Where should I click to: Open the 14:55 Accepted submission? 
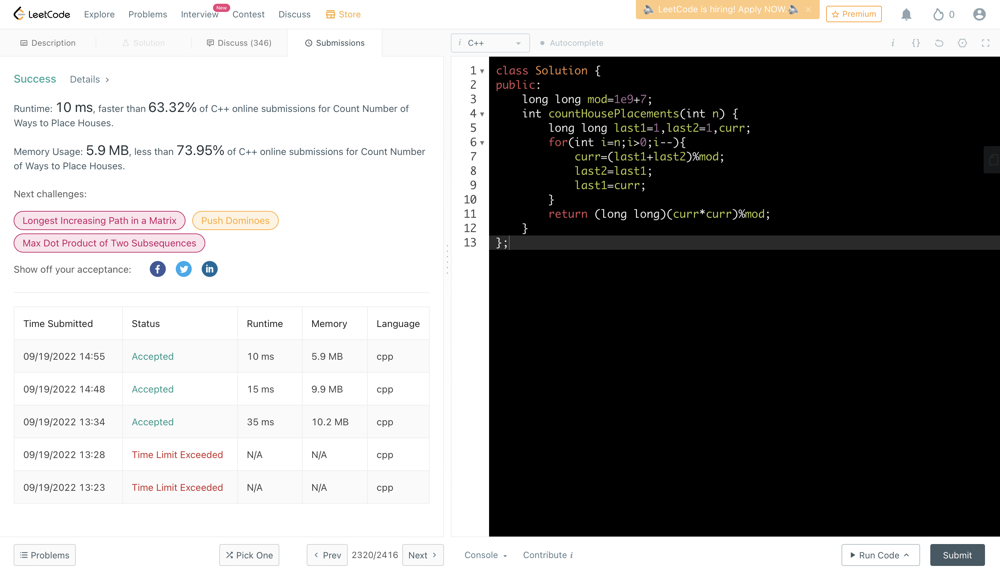(x=153, y=356)
